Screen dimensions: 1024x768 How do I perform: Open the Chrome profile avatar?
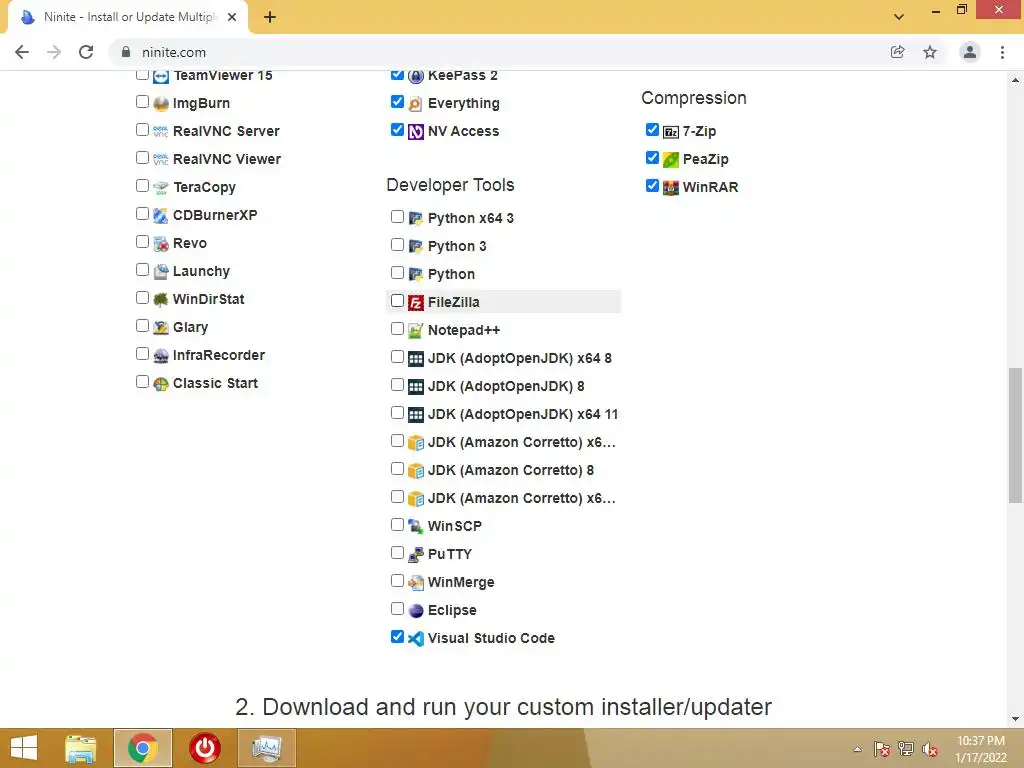pos(970,52)
